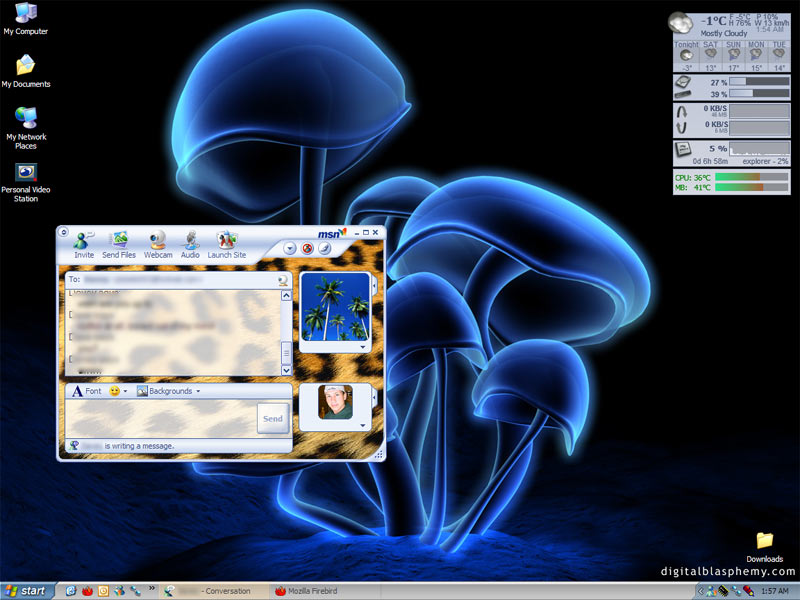
Task: Click the Mozilla Firebird quick launch icon
Action: 87,591
